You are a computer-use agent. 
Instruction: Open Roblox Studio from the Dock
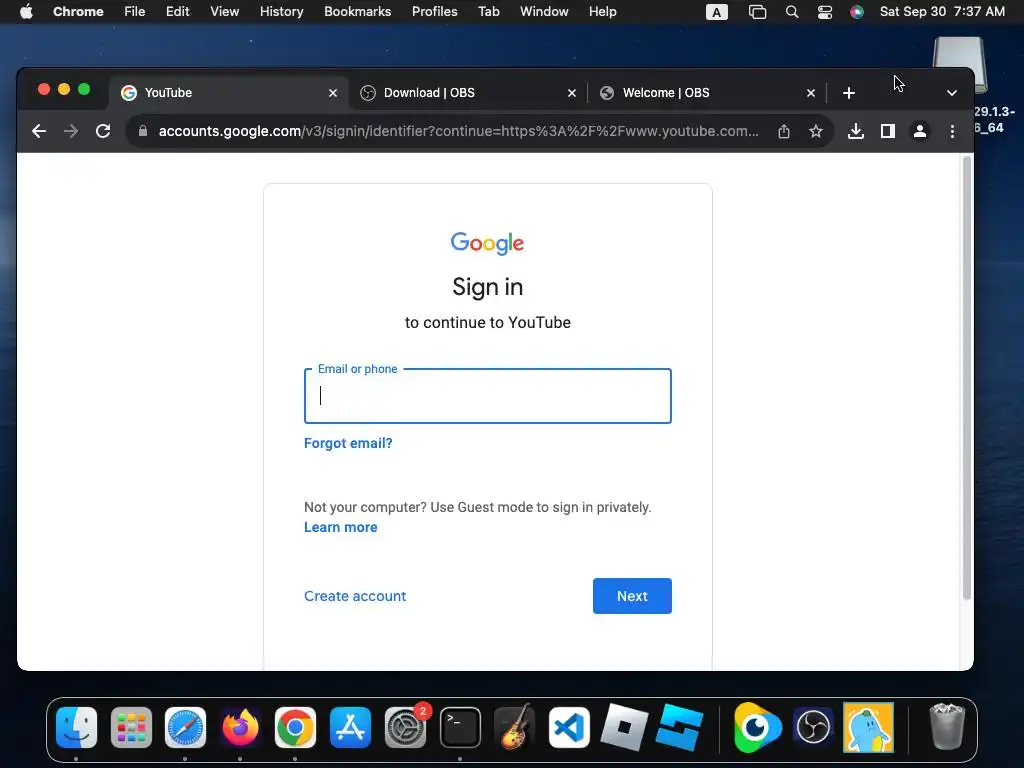(x=679, y=727)
